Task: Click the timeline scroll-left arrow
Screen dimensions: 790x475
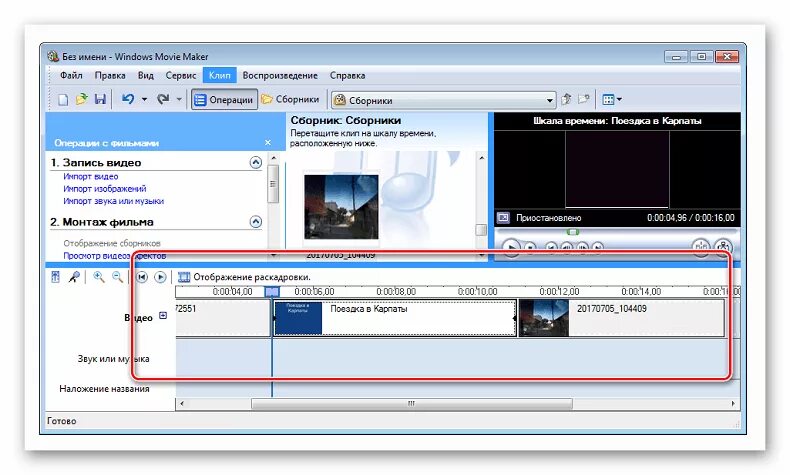Action: pos(181,403)
